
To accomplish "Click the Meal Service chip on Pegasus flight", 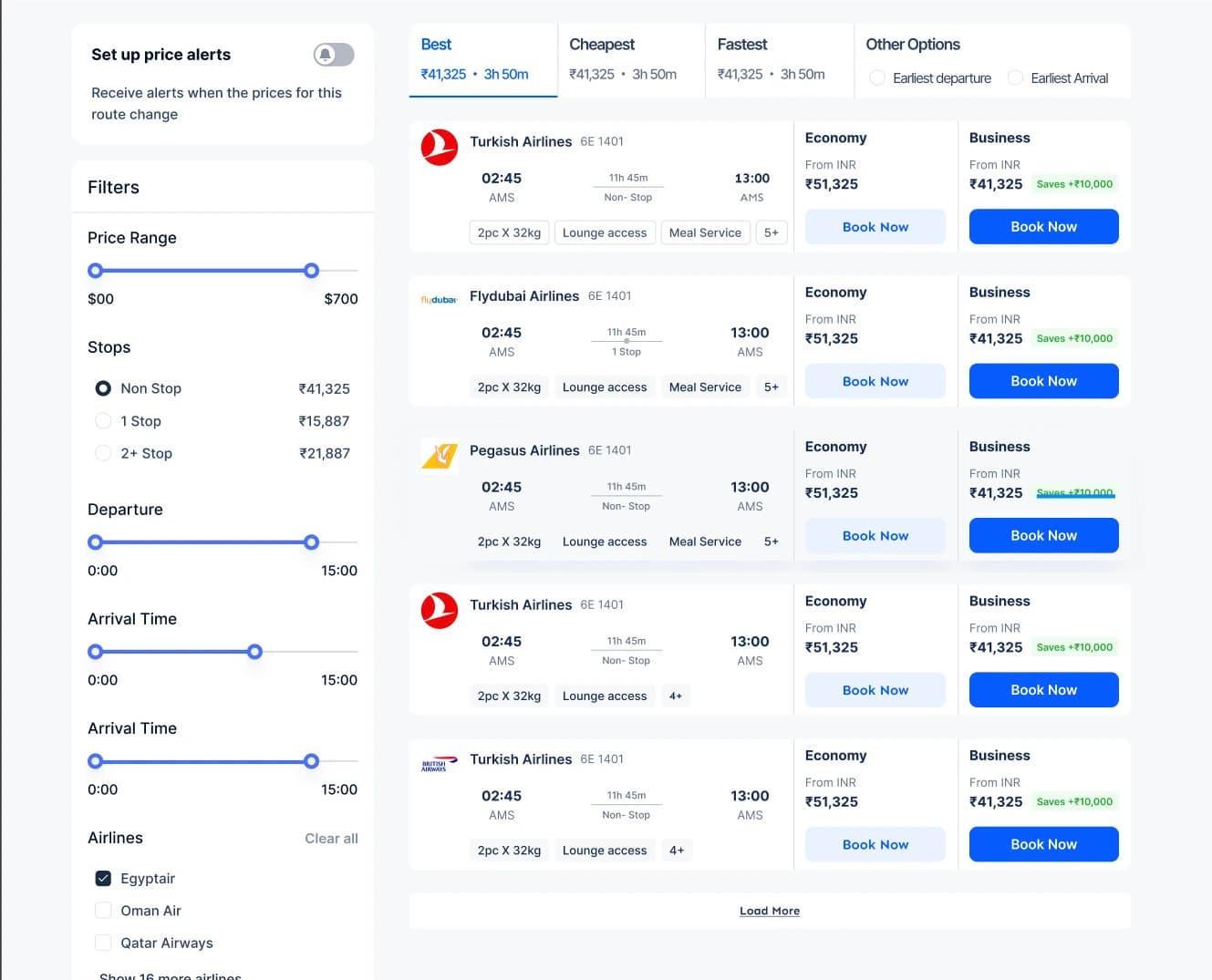I will (x=704, y=541).
